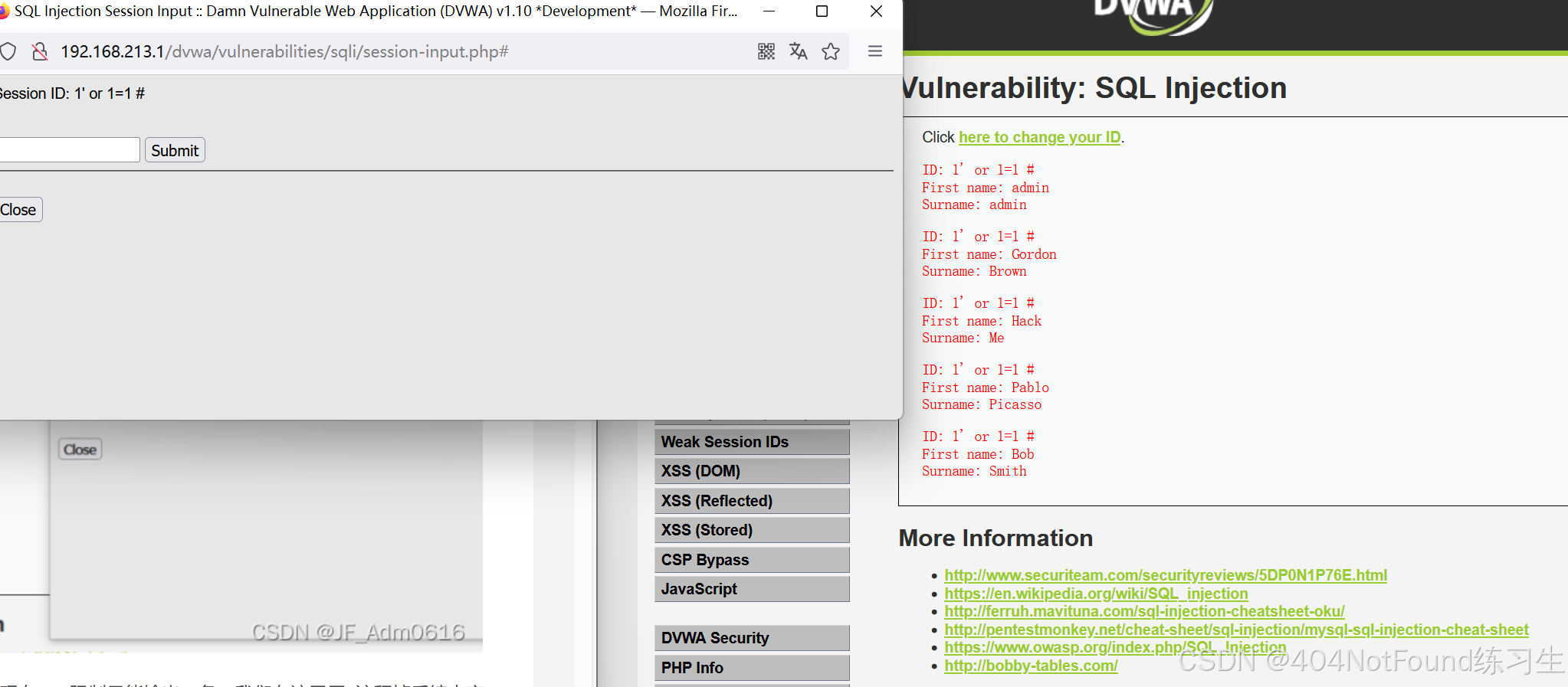Click the QR code icon in address bar

click(766, 51)
